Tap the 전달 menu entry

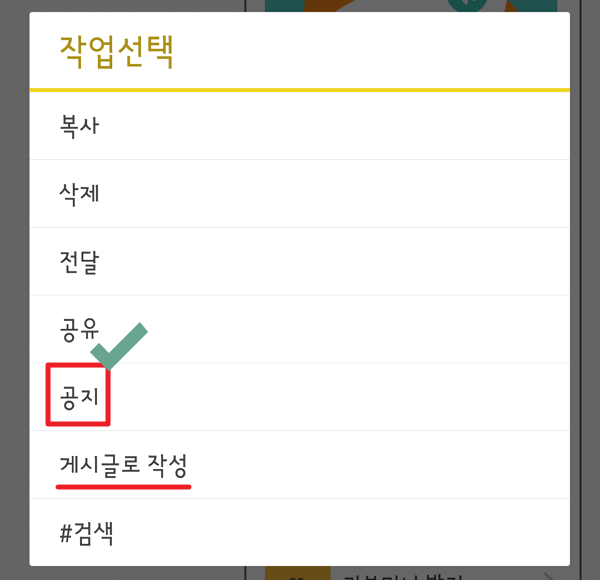[x=299, y=262]
